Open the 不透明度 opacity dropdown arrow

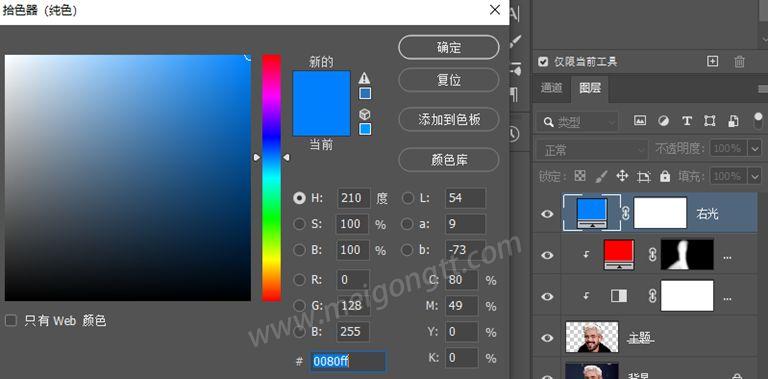[x=755, y=148]
